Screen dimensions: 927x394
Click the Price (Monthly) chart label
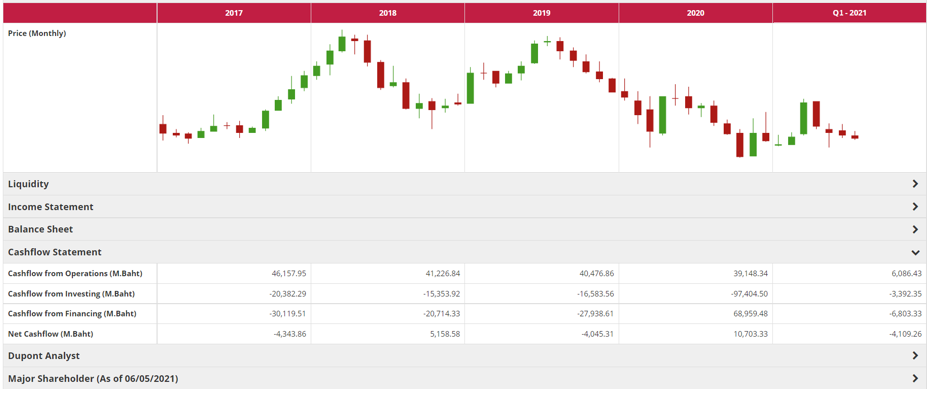tap(37, 33)
